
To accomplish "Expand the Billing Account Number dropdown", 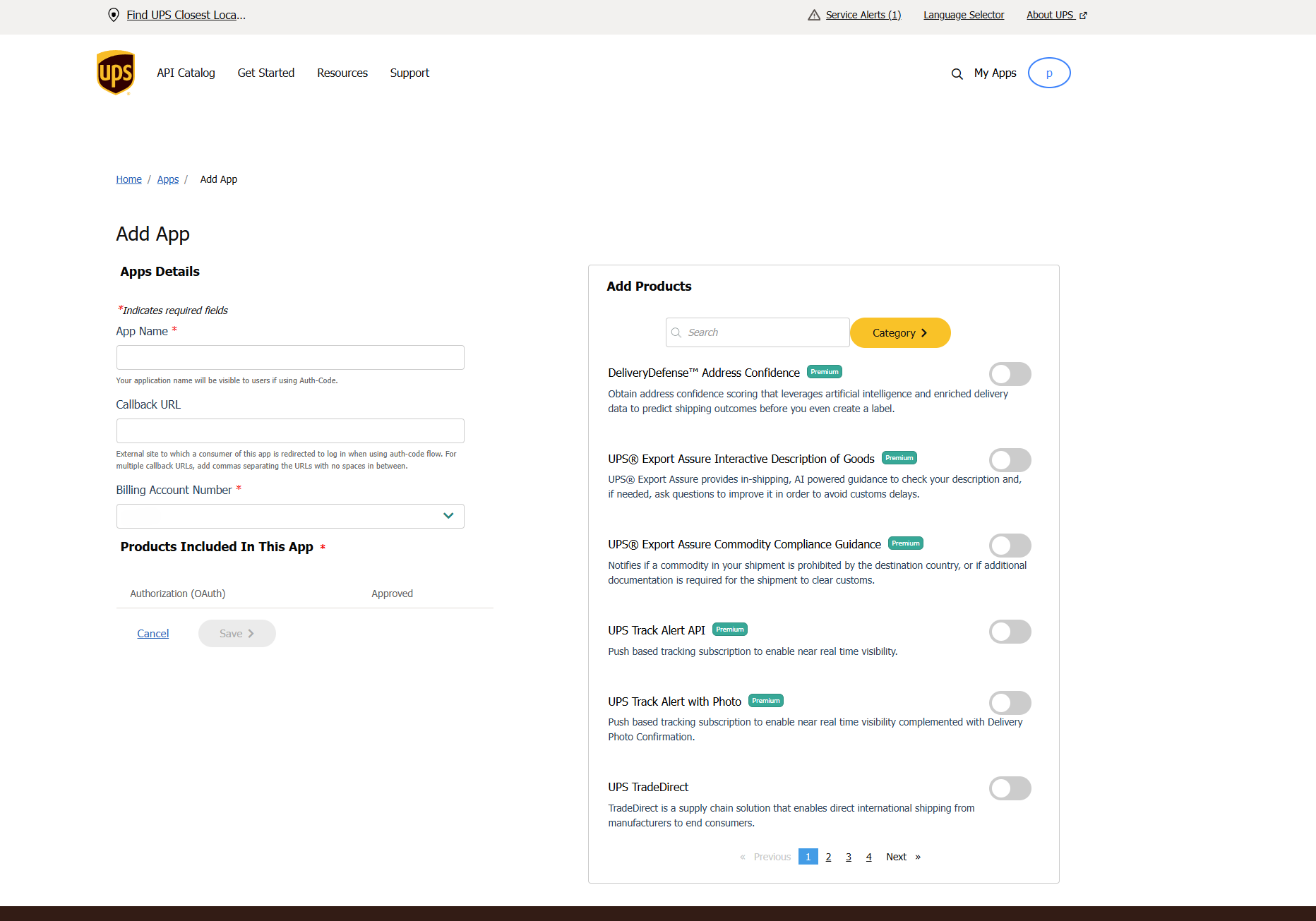I will (x=290, y=516).
